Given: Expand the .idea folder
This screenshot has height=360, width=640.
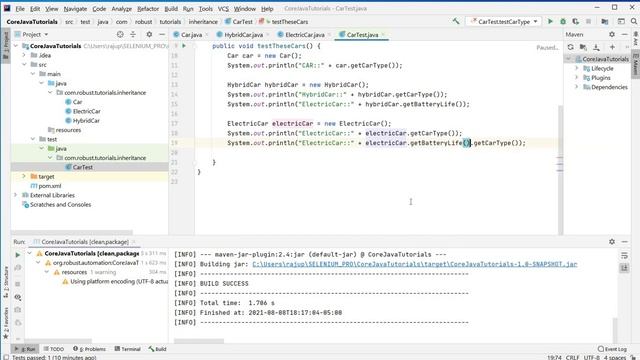Looking at the screenshot, I should click(24, 55).
